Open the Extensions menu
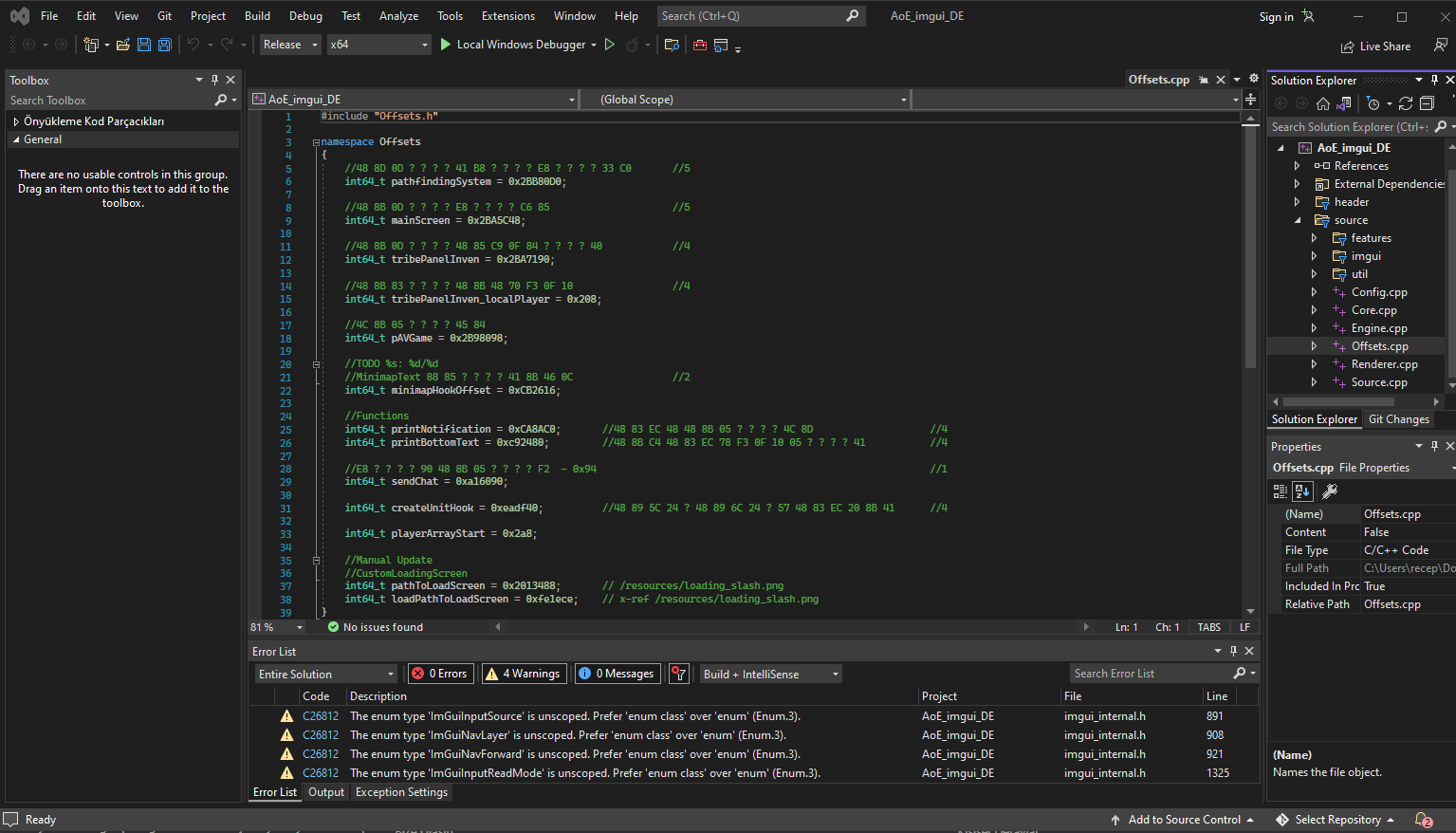The image size is (1456, 833). point(508,16)
